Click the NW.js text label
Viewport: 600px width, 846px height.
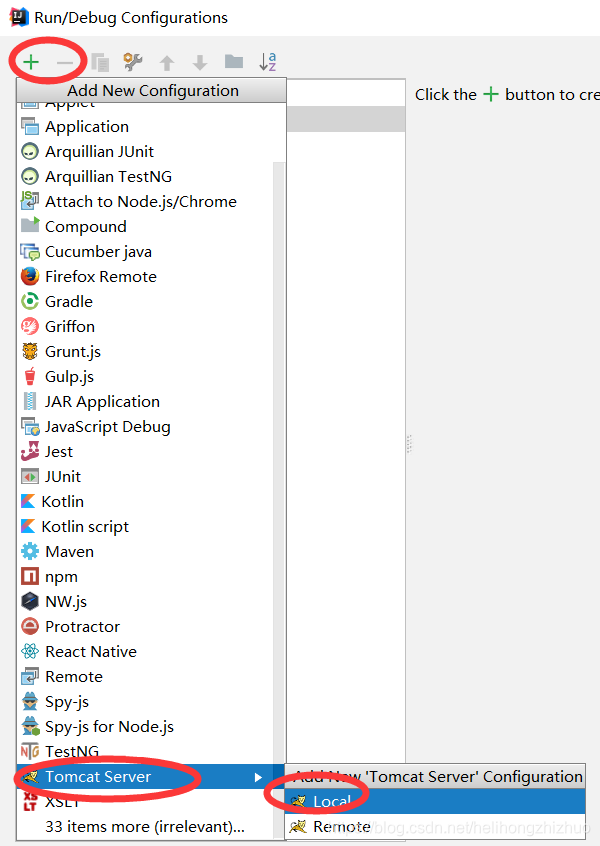[66, 601]
